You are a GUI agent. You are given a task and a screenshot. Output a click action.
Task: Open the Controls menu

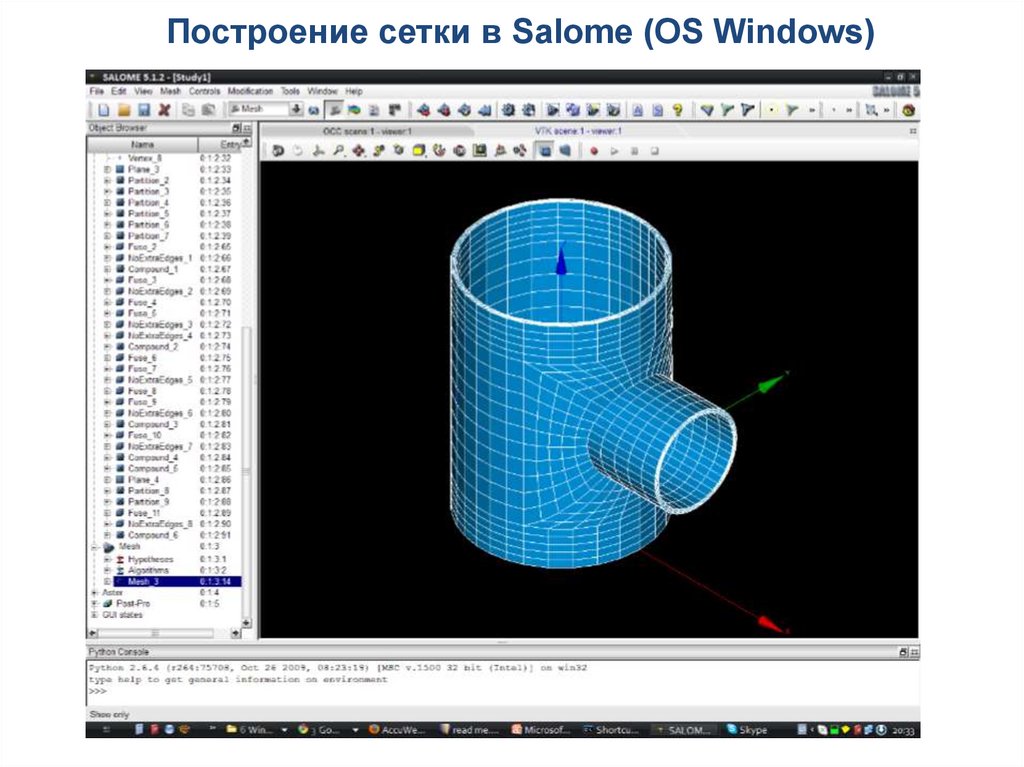[x=204, y=91]
